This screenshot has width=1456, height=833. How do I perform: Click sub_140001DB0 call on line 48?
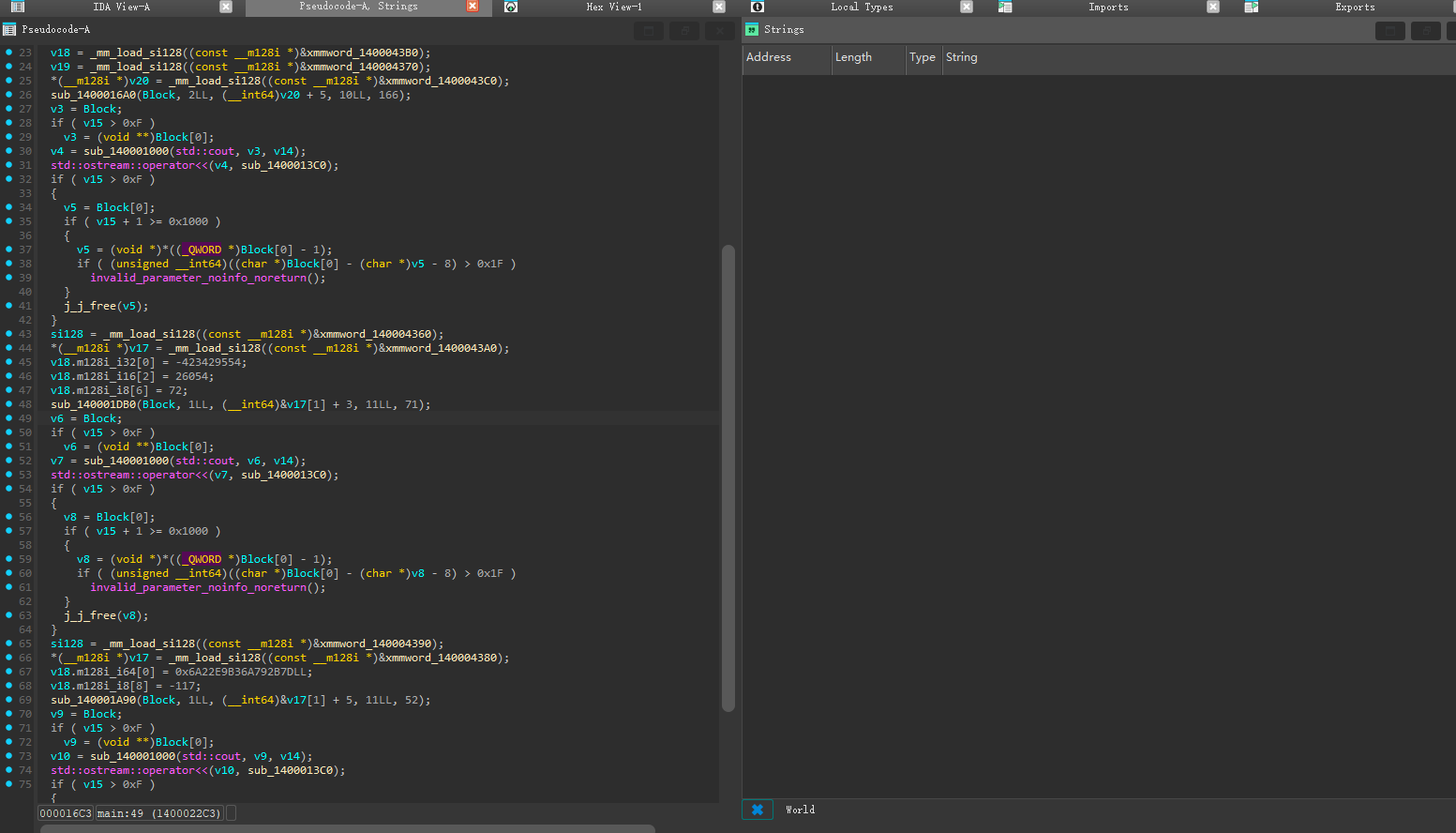click(x=94, y=404)
